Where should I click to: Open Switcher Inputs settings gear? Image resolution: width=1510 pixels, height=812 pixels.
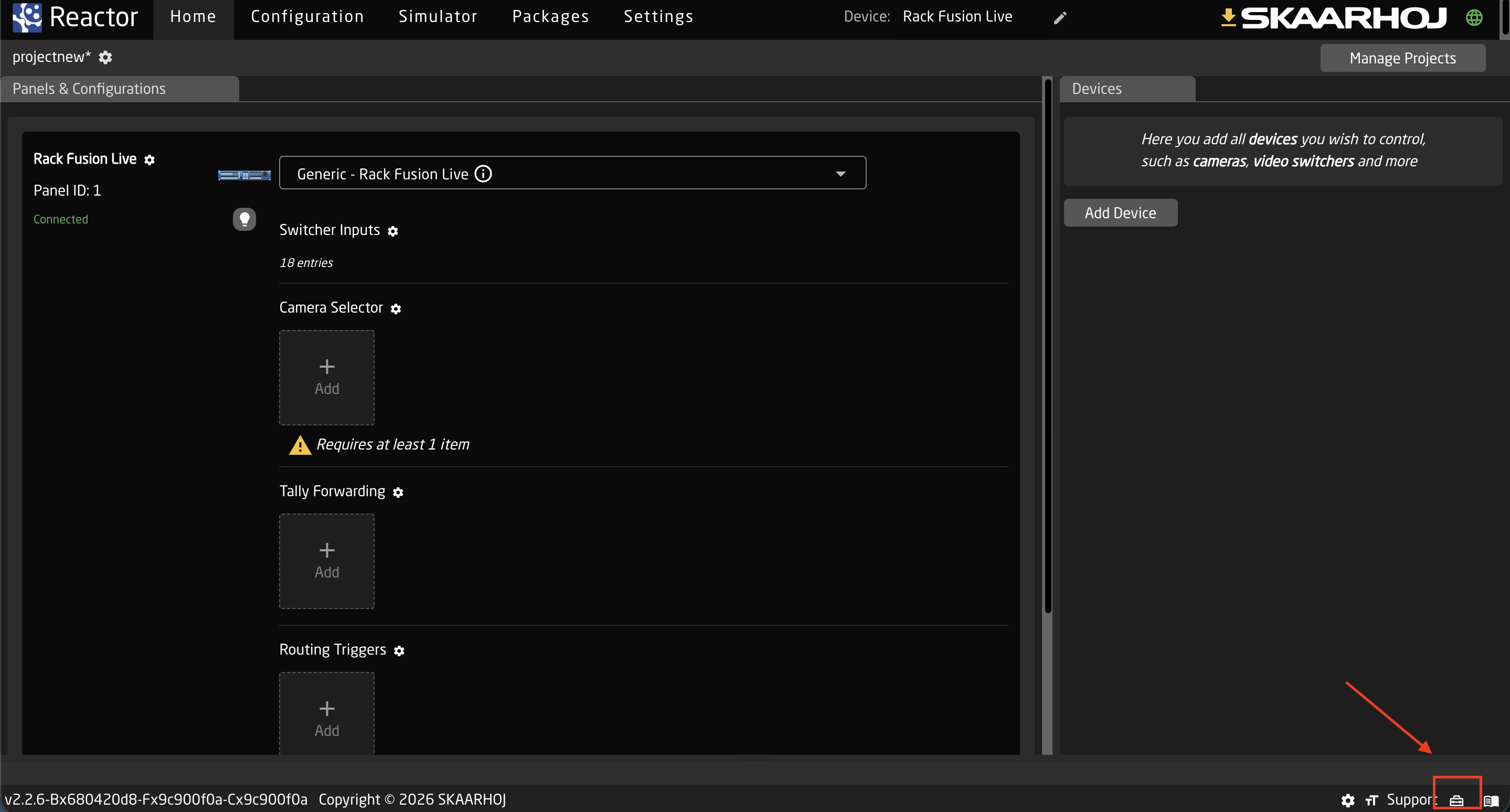coord(393,231)
